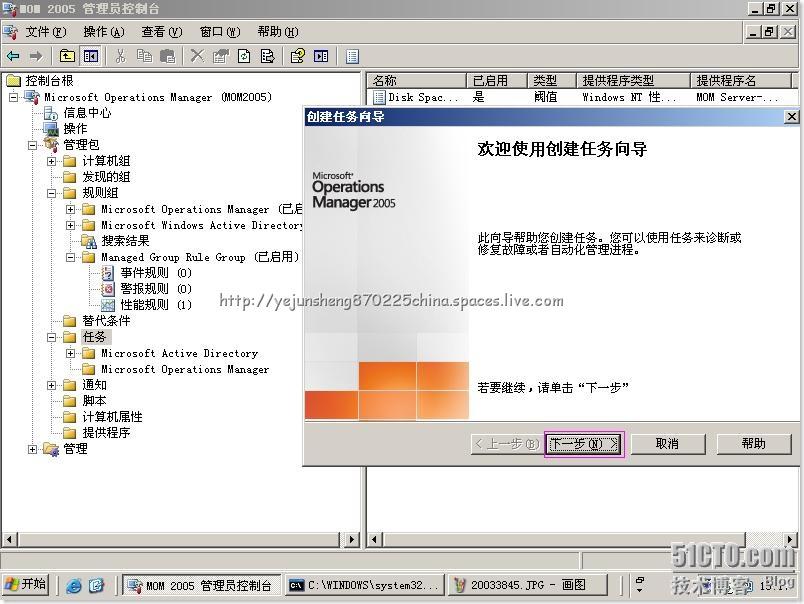This screenshot has height=604, width=804.
Task: Click the Paste toolbar icon
Action: (168, 56)
